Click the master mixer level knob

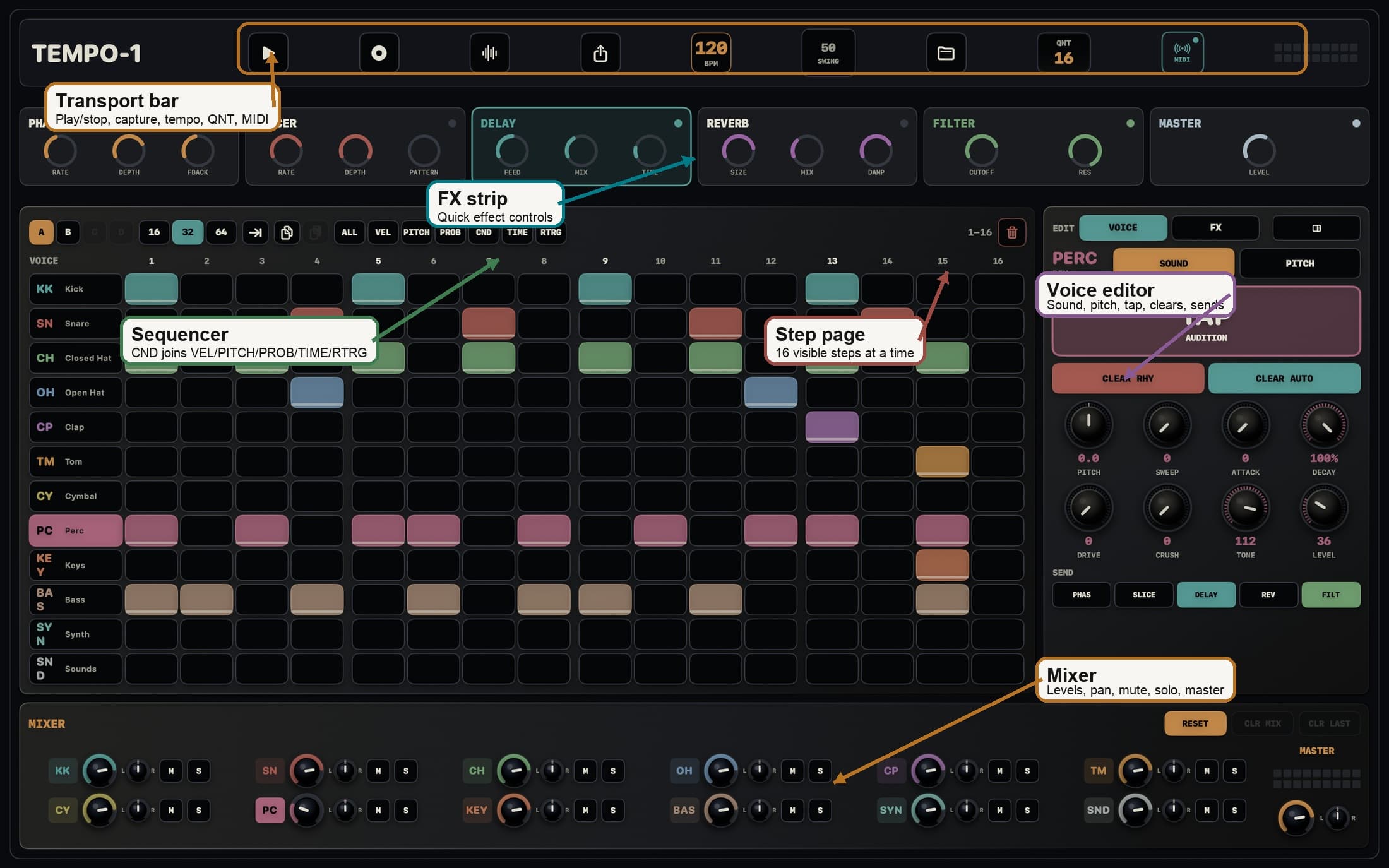pos(1296,817)
